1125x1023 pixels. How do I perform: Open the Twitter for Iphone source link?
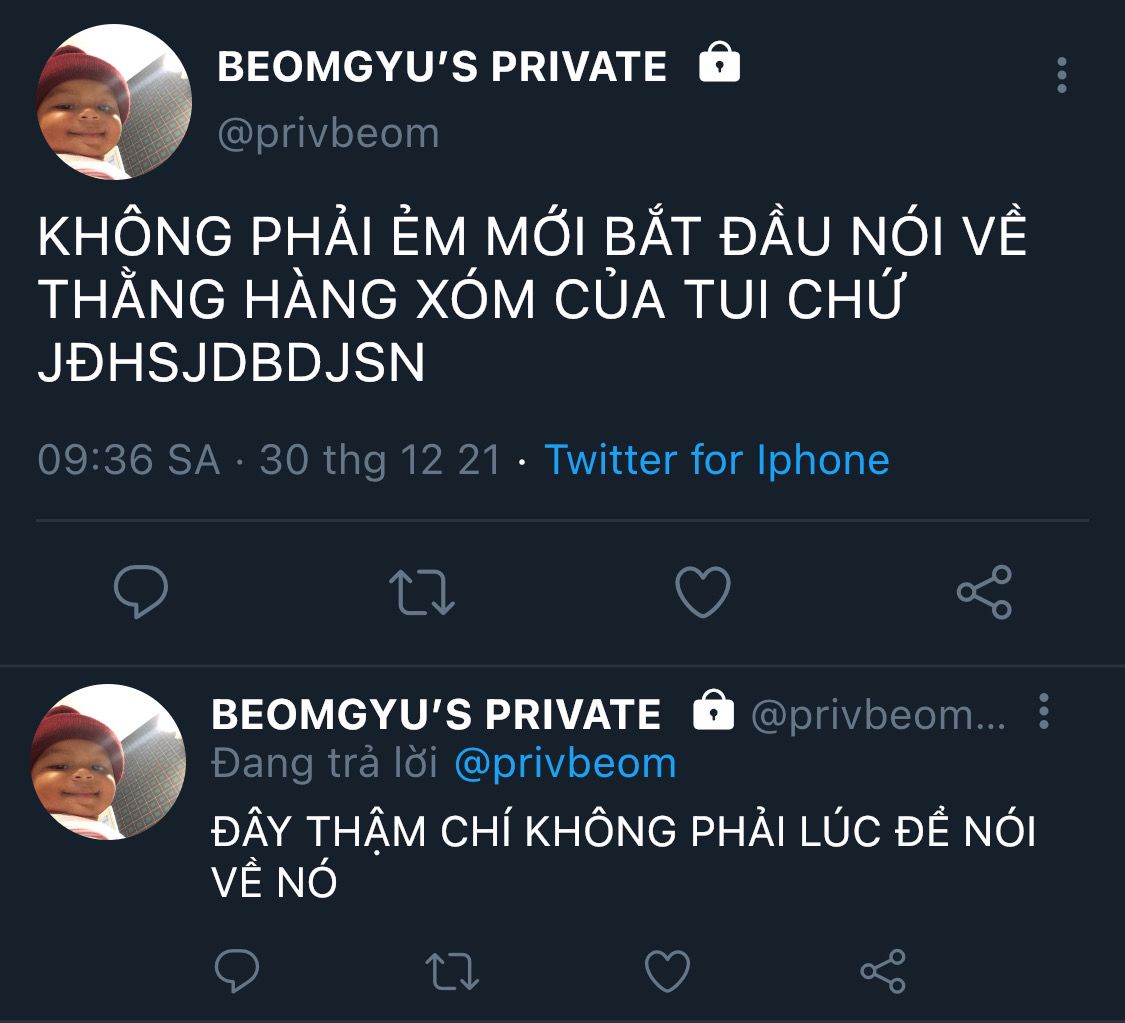(717, 459)
